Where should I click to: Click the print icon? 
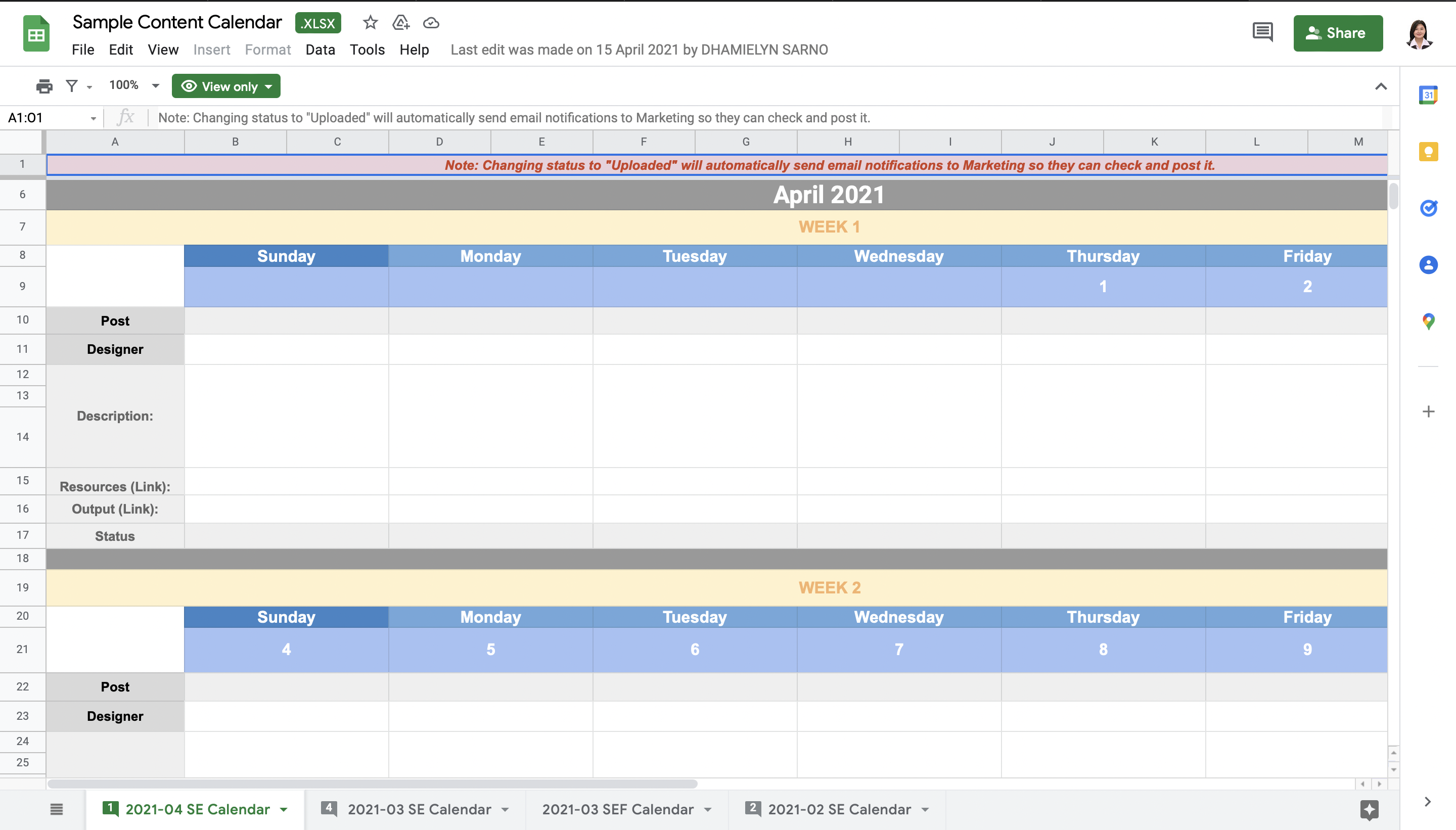click(44, 86)
